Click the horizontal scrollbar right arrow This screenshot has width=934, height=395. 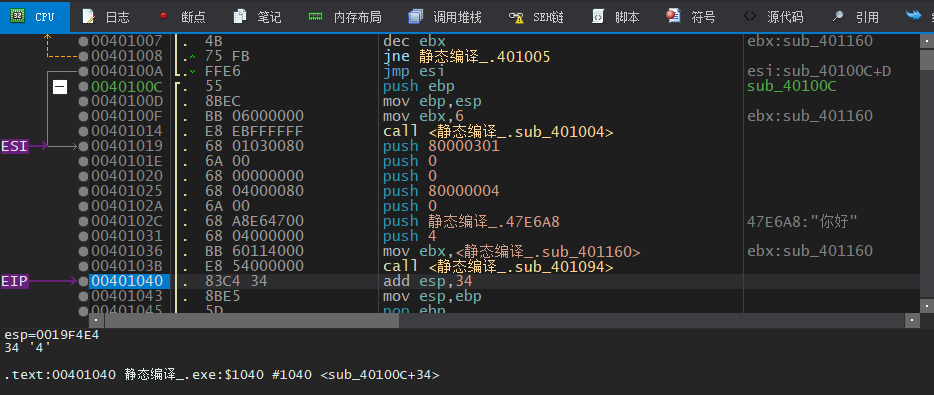pos(912,321)
